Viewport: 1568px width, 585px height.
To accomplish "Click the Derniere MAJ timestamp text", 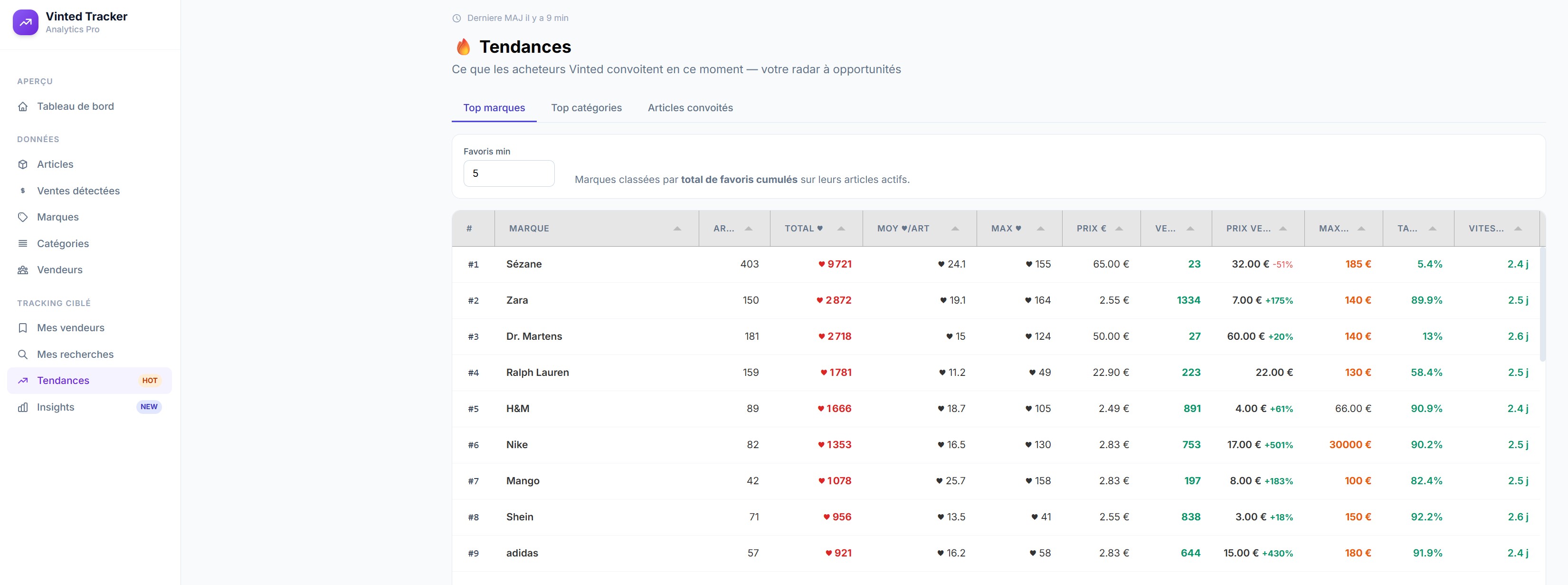I will (517, 18).
